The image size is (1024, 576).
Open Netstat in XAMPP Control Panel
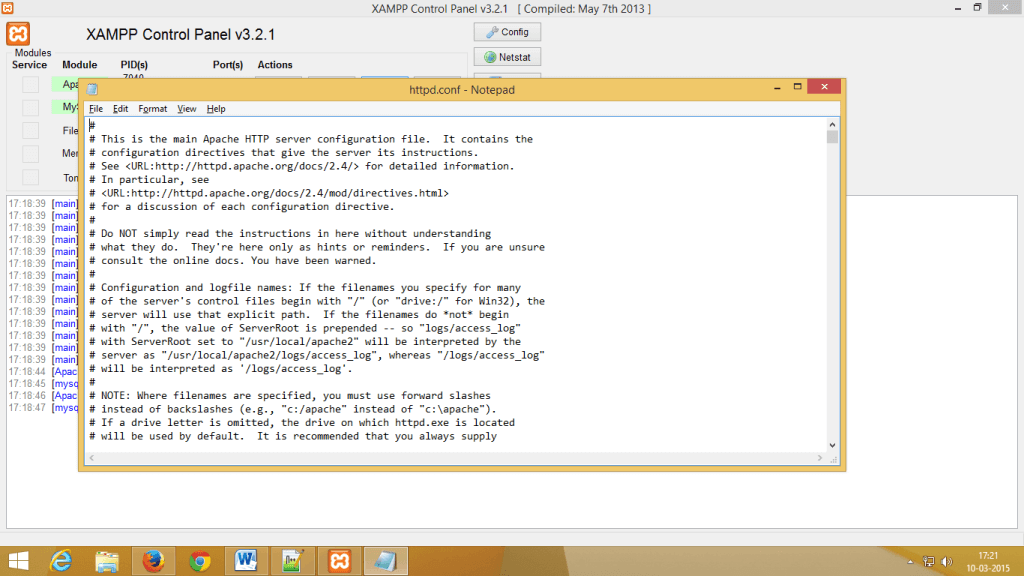(x=507, y=57)
